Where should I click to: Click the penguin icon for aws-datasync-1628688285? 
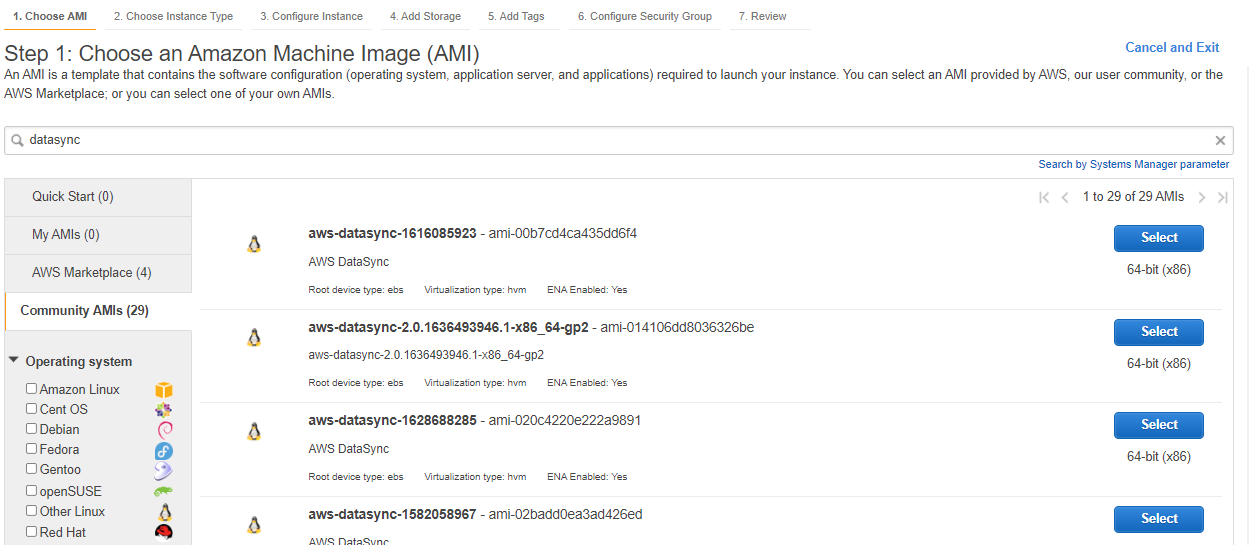coord(254,431)
